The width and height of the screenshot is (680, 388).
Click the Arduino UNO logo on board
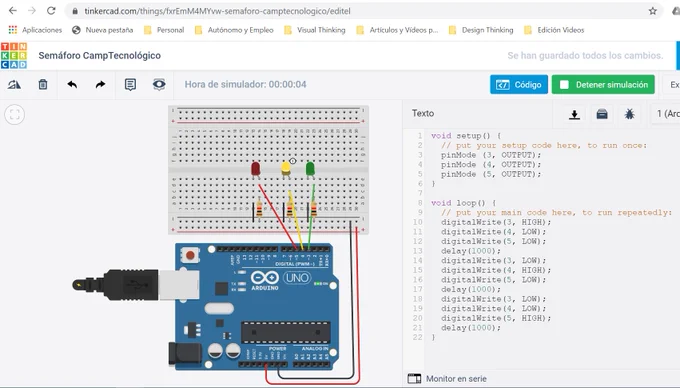click(281, 280)
